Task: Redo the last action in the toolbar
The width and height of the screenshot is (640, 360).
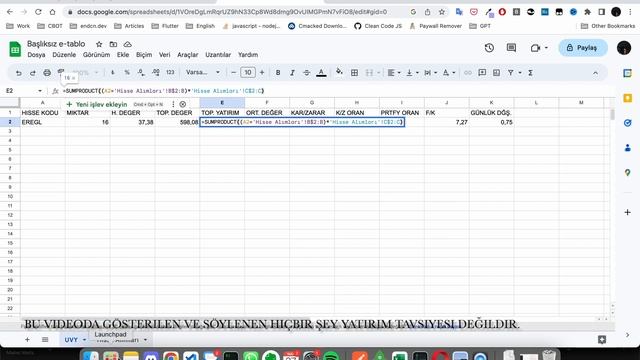Action: pyautogui.click(x=33, y=73)
